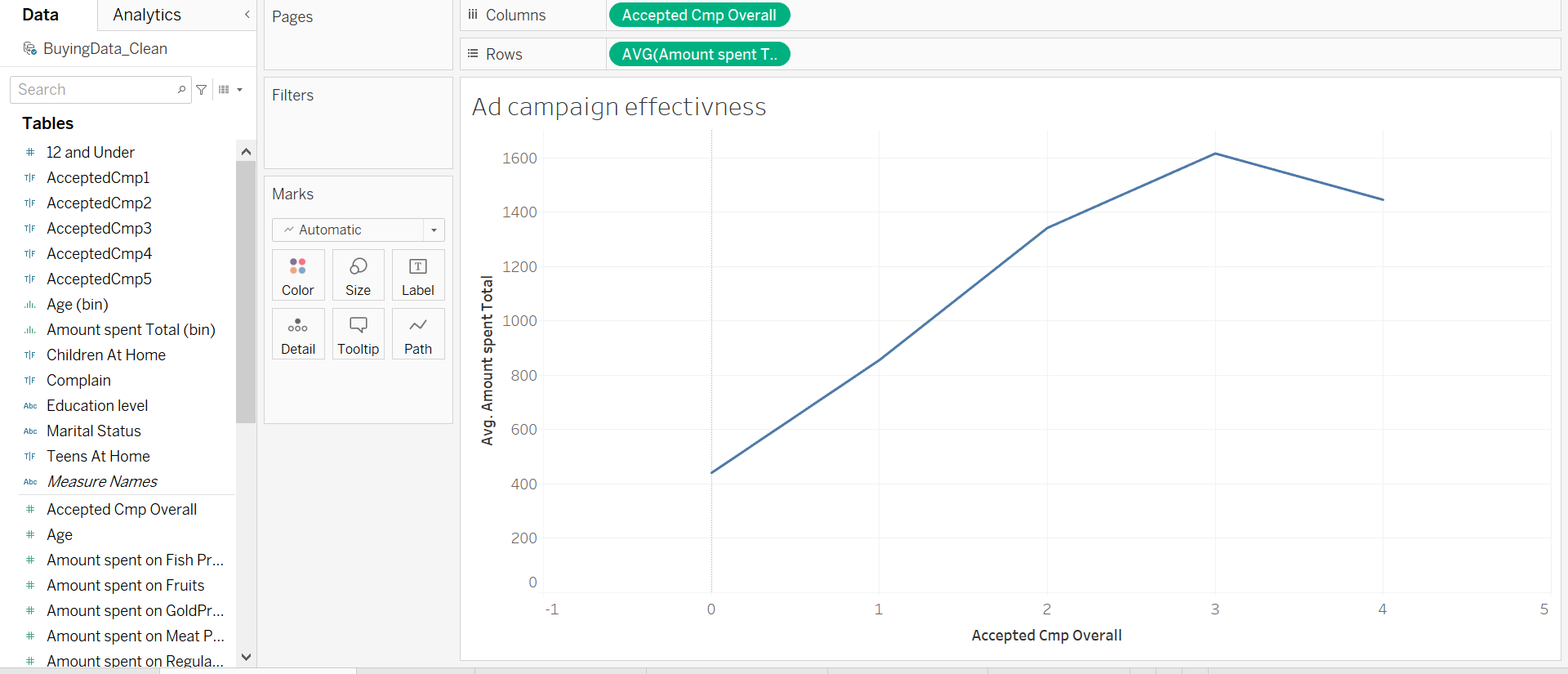Collapse the Data pane with the arrow

coord(247,15)
